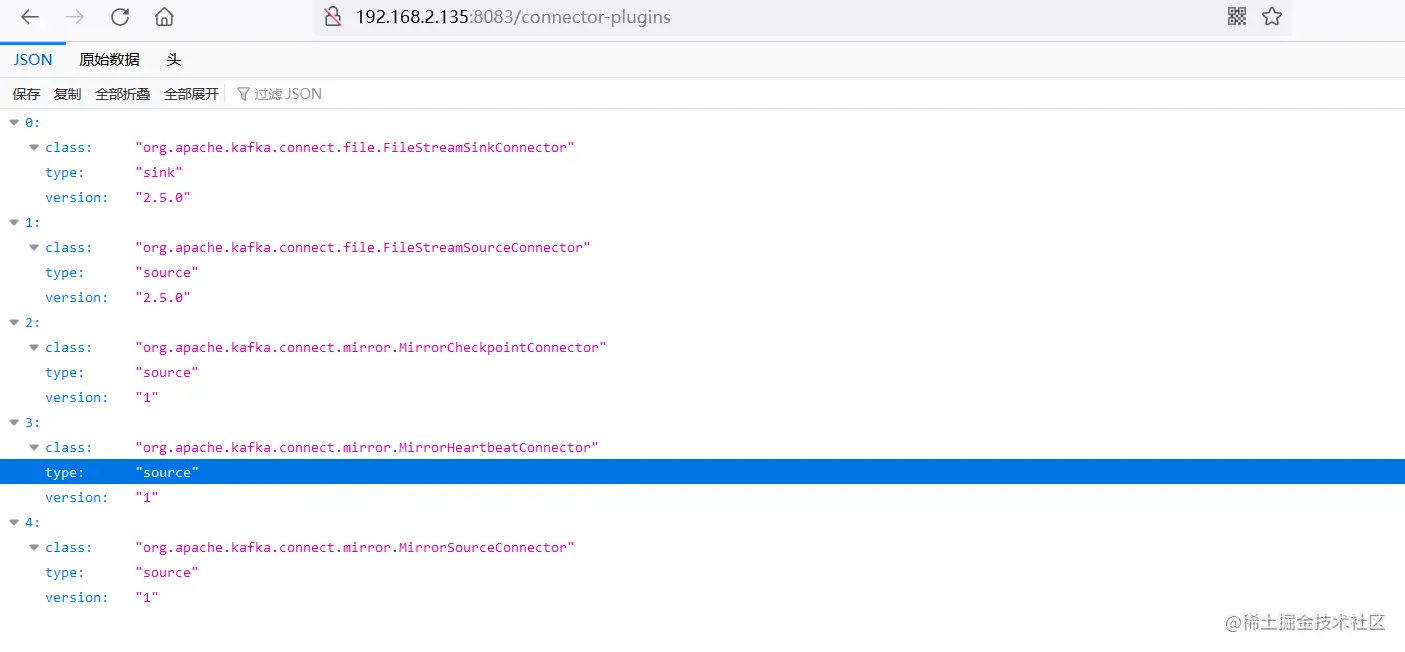The height and width of the screenshot is (652, 1405).
Task: Collapse array item 3
Action: [14, 422]
